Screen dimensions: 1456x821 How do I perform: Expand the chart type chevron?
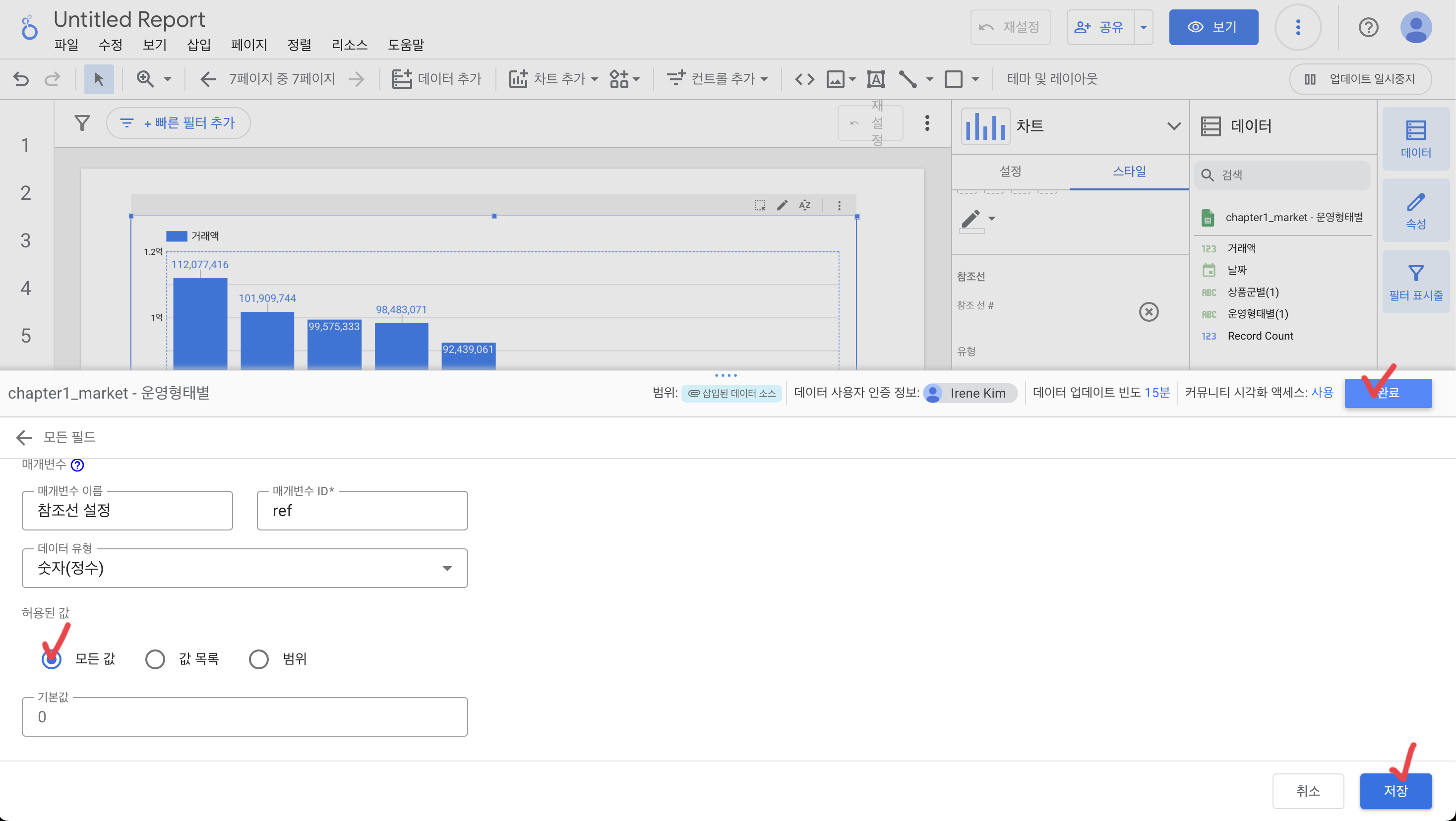1173,126
